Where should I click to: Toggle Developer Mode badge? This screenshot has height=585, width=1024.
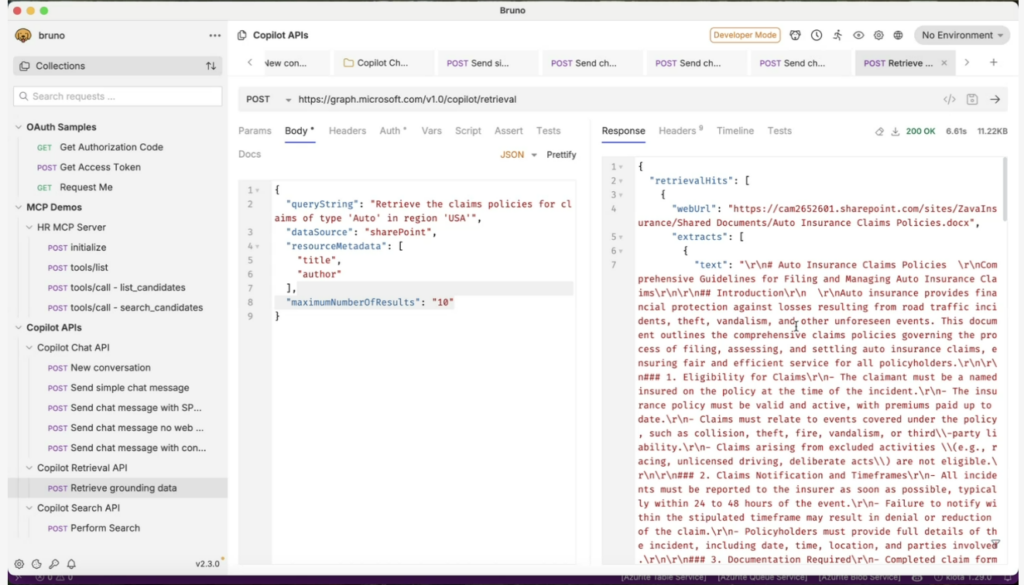click(745, 35)
